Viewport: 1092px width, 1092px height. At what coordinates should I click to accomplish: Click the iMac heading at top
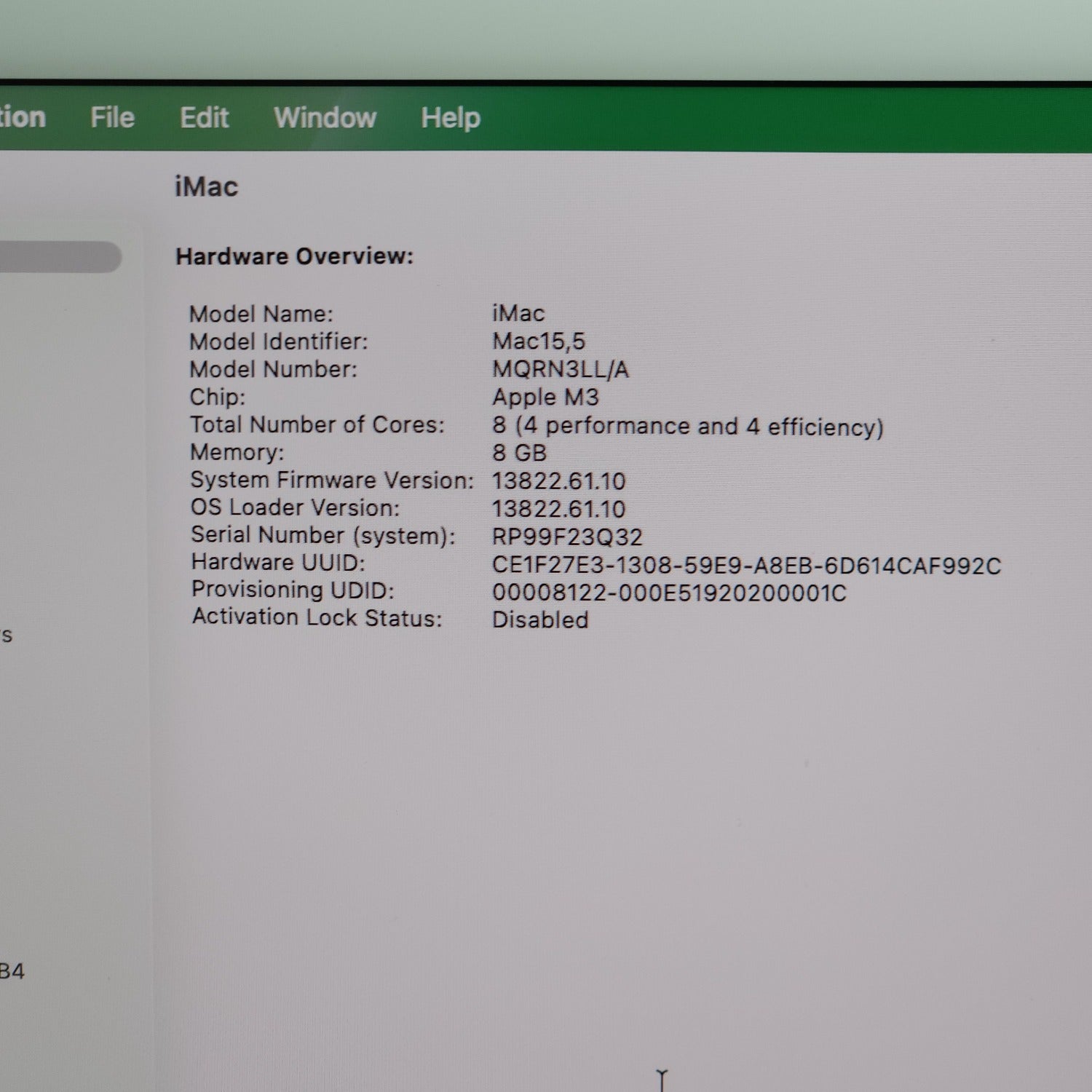click(x=206, y=187)
